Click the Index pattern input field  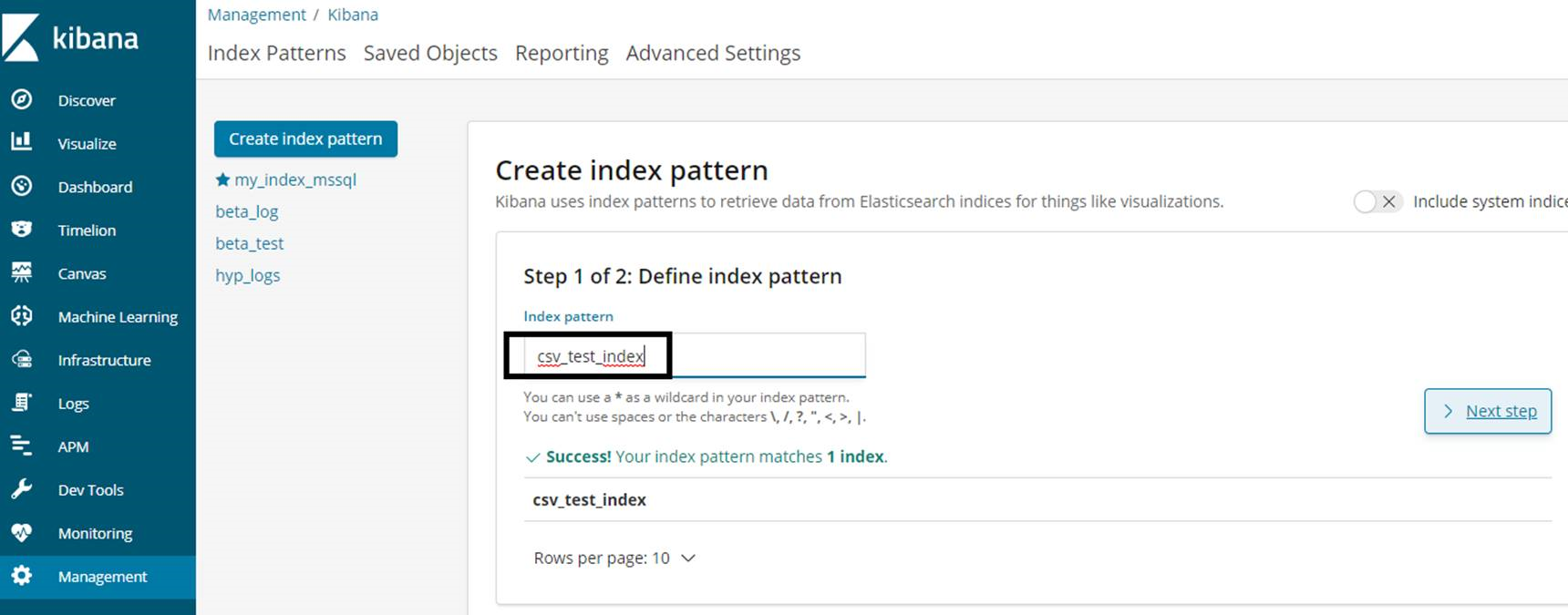[694, 355]
